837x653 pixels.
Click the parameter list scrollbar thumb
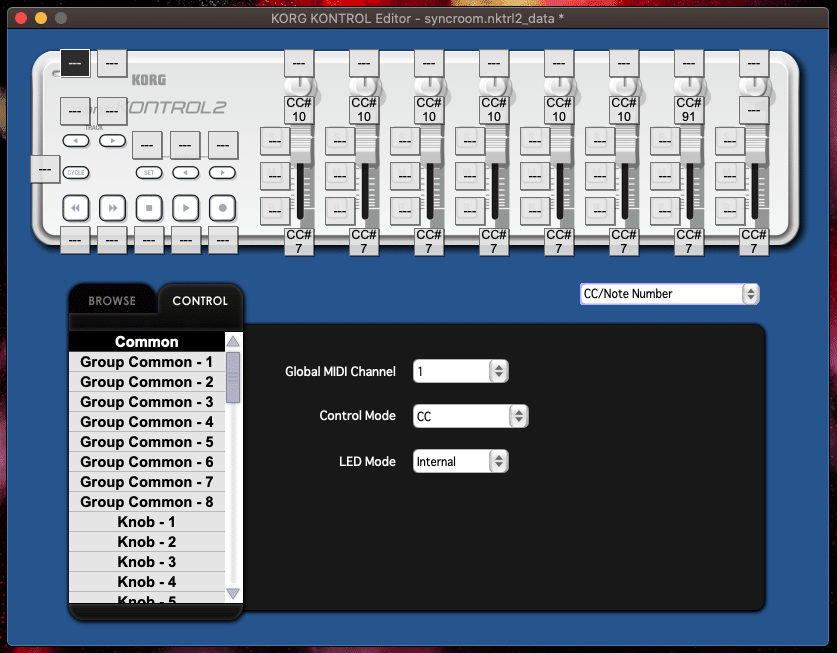click(233, 377)
